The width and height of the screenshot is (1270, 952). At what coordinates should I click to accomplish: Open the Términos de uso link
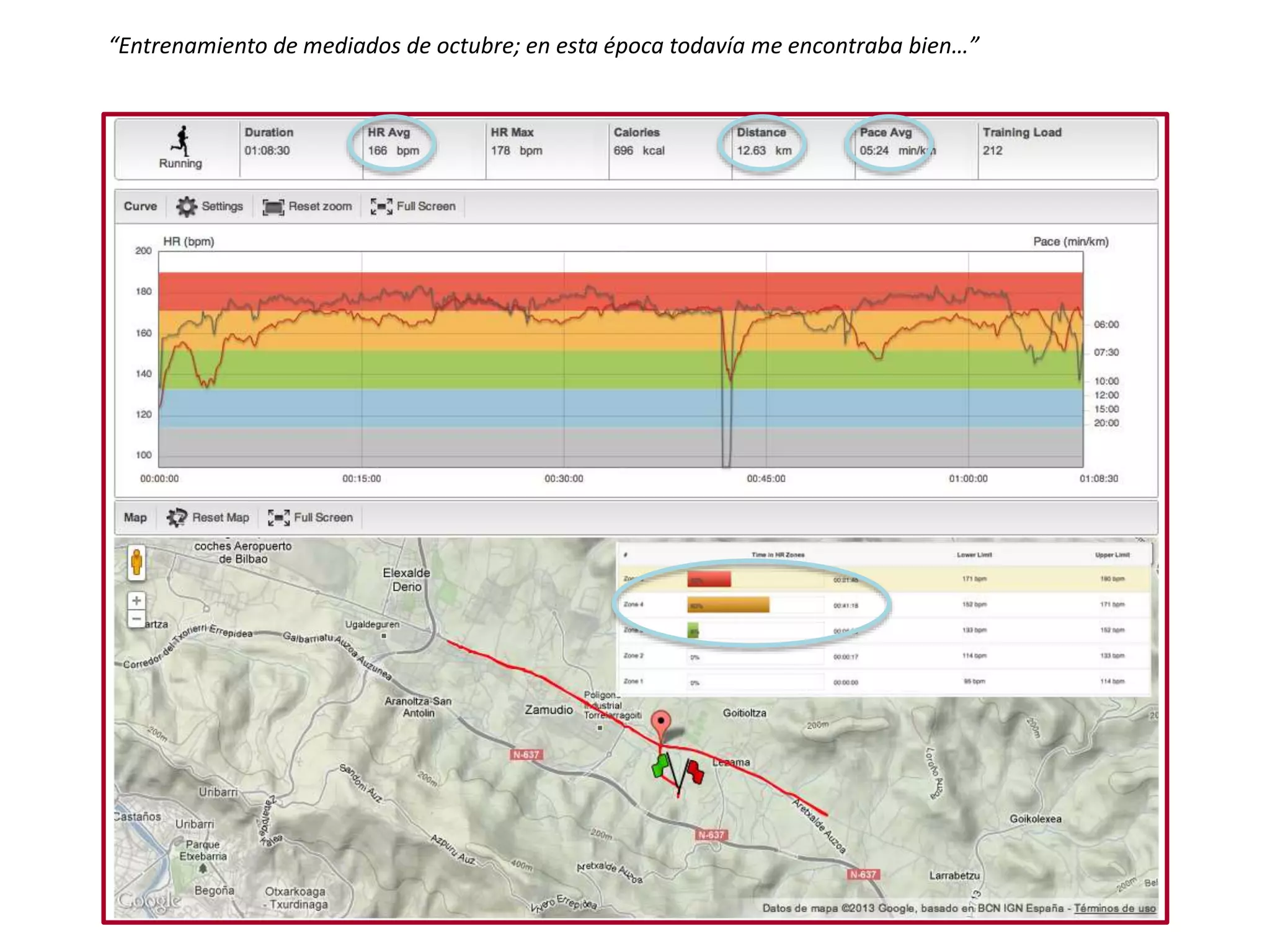click(x=1114, y=908)
